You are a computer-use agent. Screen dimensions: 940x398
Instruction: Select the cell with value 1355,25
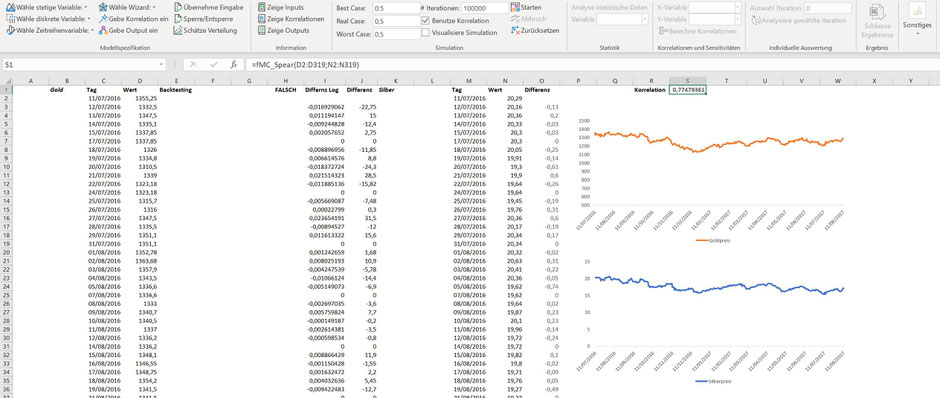click(x=140, y=98)
